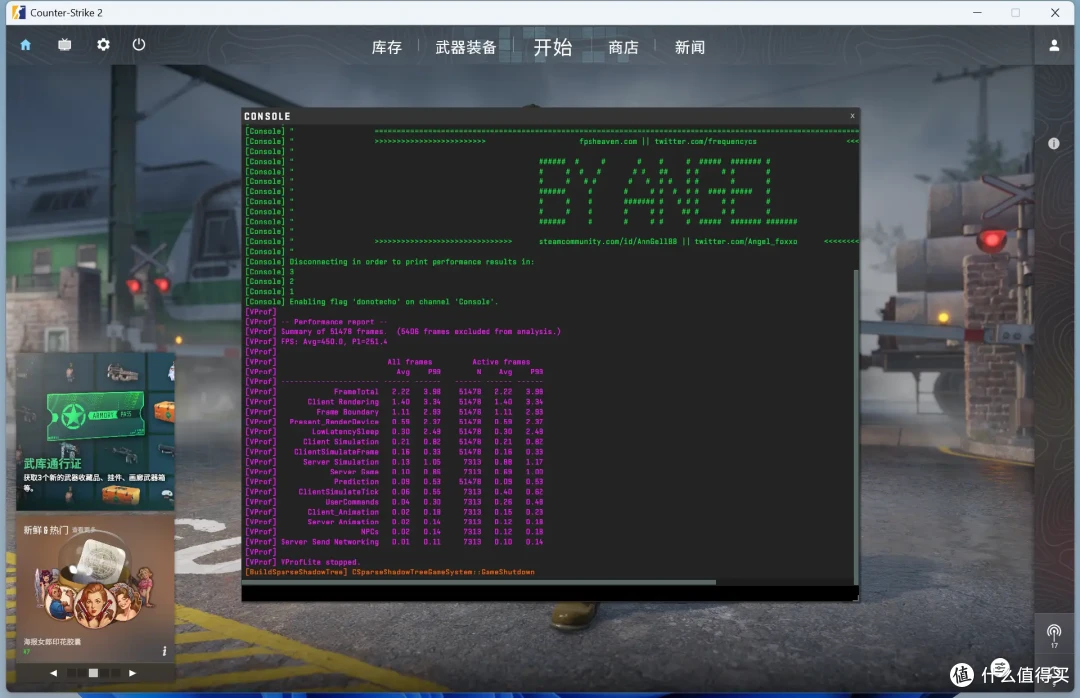Show previous featured item with left arrow
The height and width of the screenshot is (698, 1080).
pyautogui.click(x=54, y=673)
